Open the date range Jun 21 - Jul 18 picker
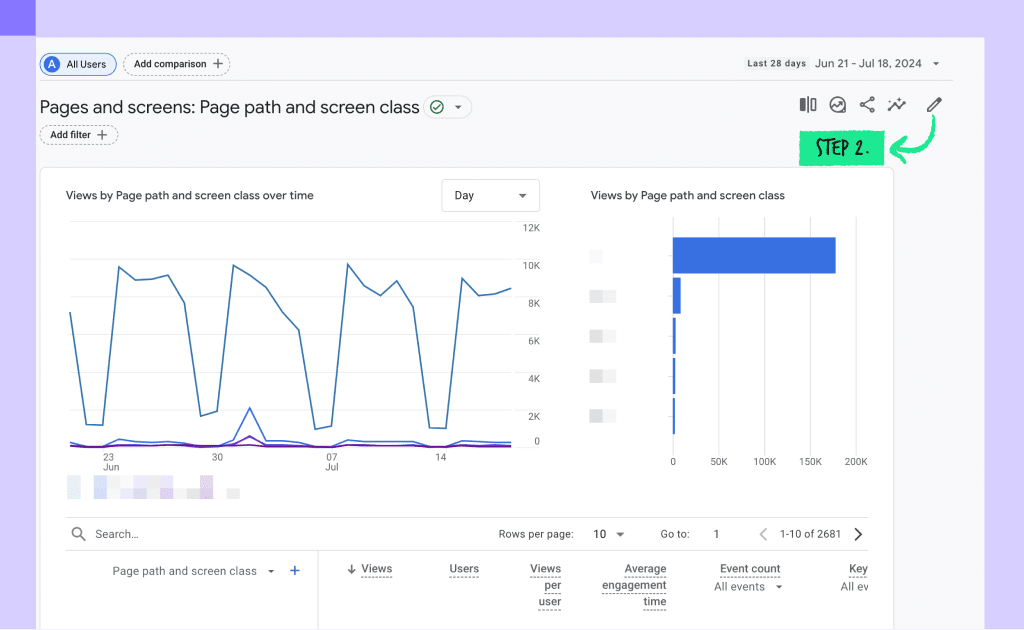This screenshot has width=1024, height=630. tap(876, 63)
